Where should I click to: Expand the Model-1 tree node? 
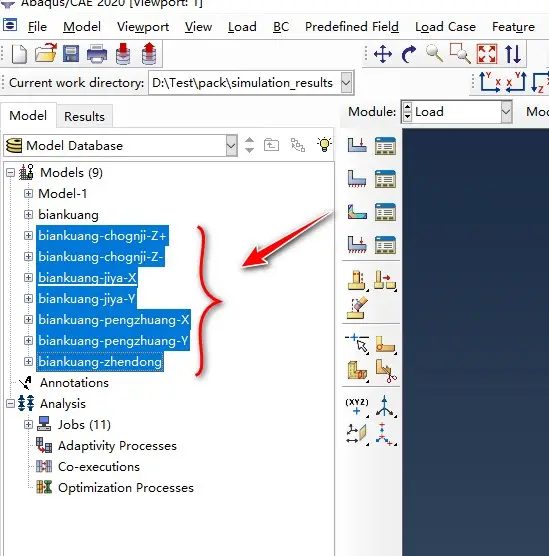coord(28,194)
